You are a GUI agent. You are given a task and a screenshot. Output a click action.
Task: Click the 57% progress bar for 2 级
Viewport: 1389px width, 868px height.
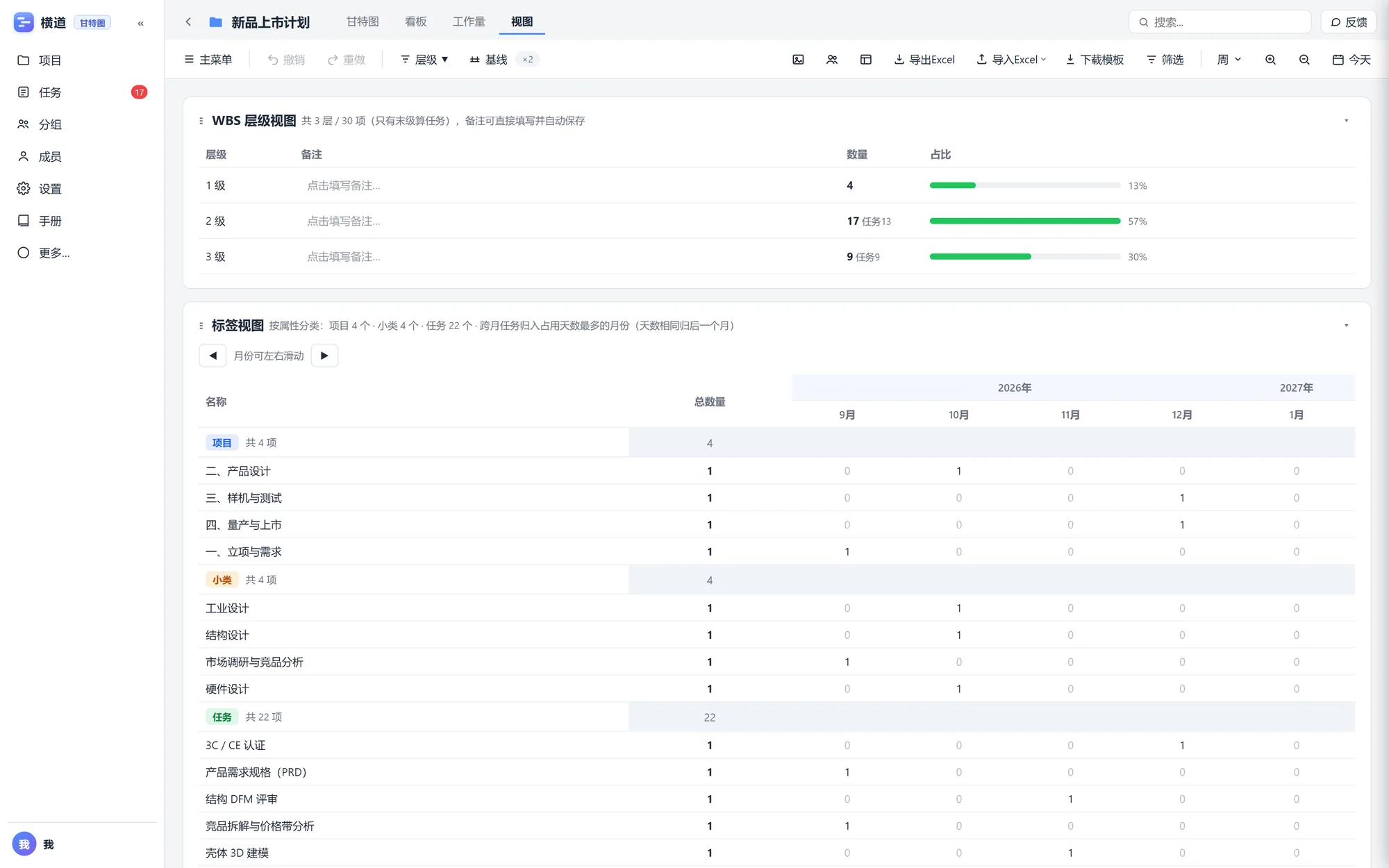pyautogui.click(x=1024, y=221)
